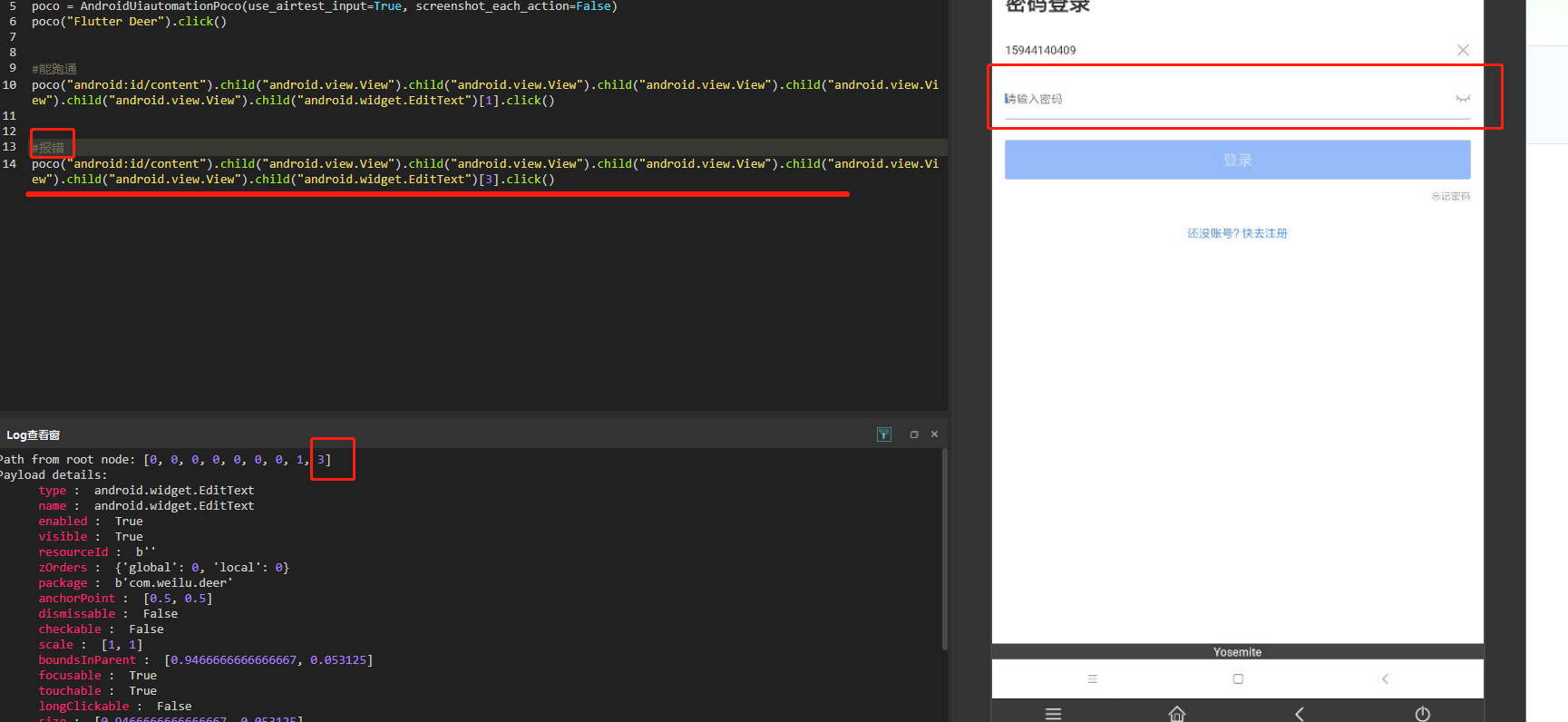The image size is (1568, 722).
Task: Click the device toolbar Home icon
Action: click(1177, 714)
